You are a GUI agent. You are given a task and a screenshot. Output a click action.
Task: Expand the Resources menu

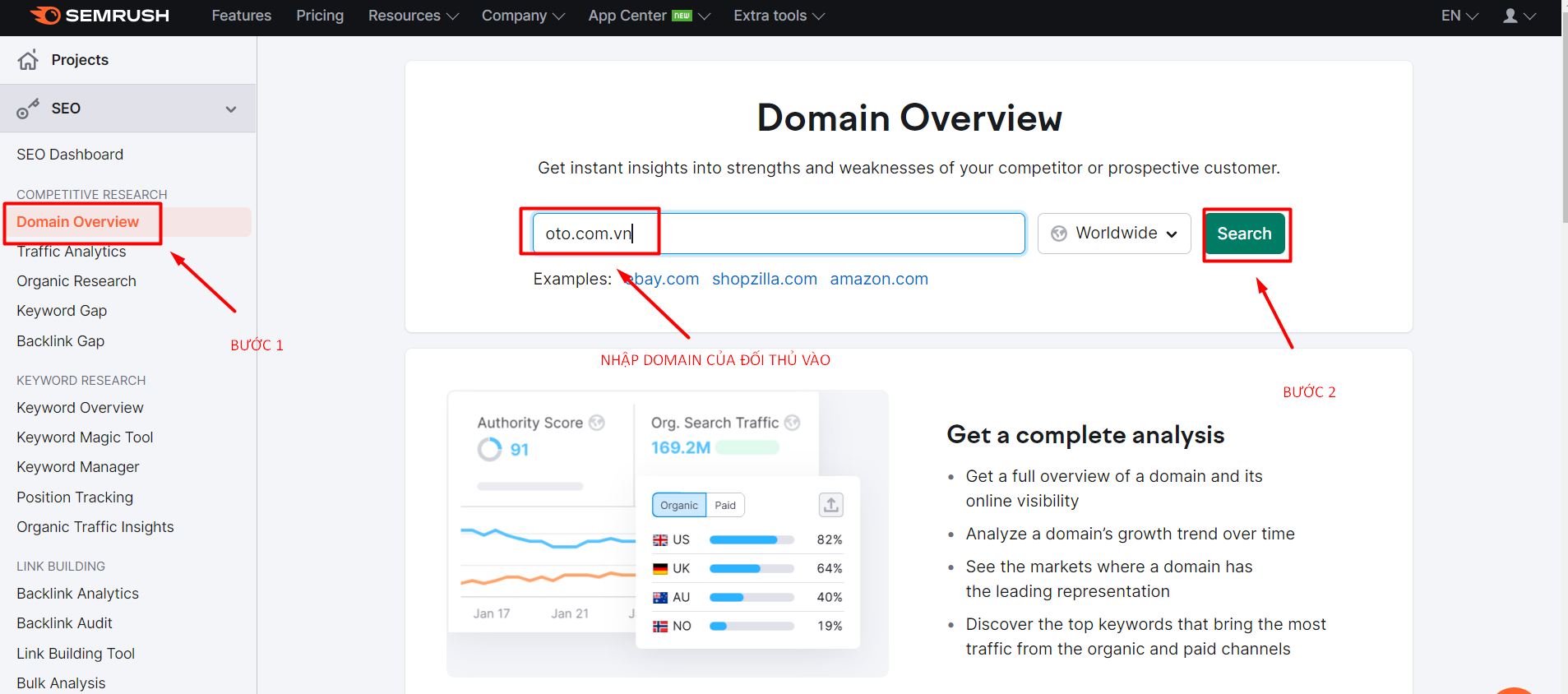[x=414, y=16]
